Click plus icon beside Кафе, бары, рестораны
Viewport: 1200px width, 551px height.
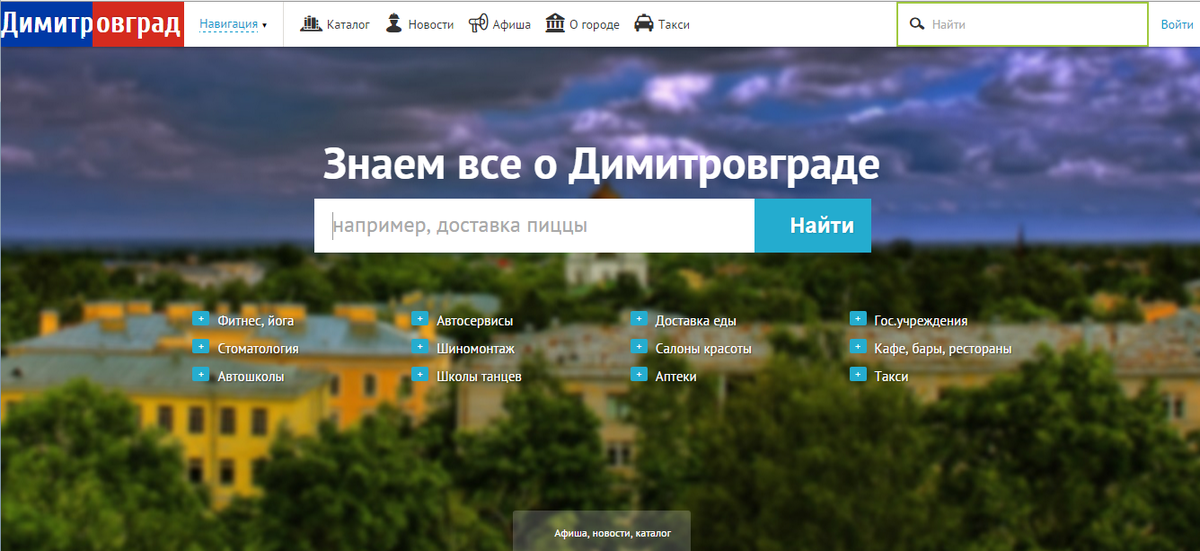click(x=857, y=347)
